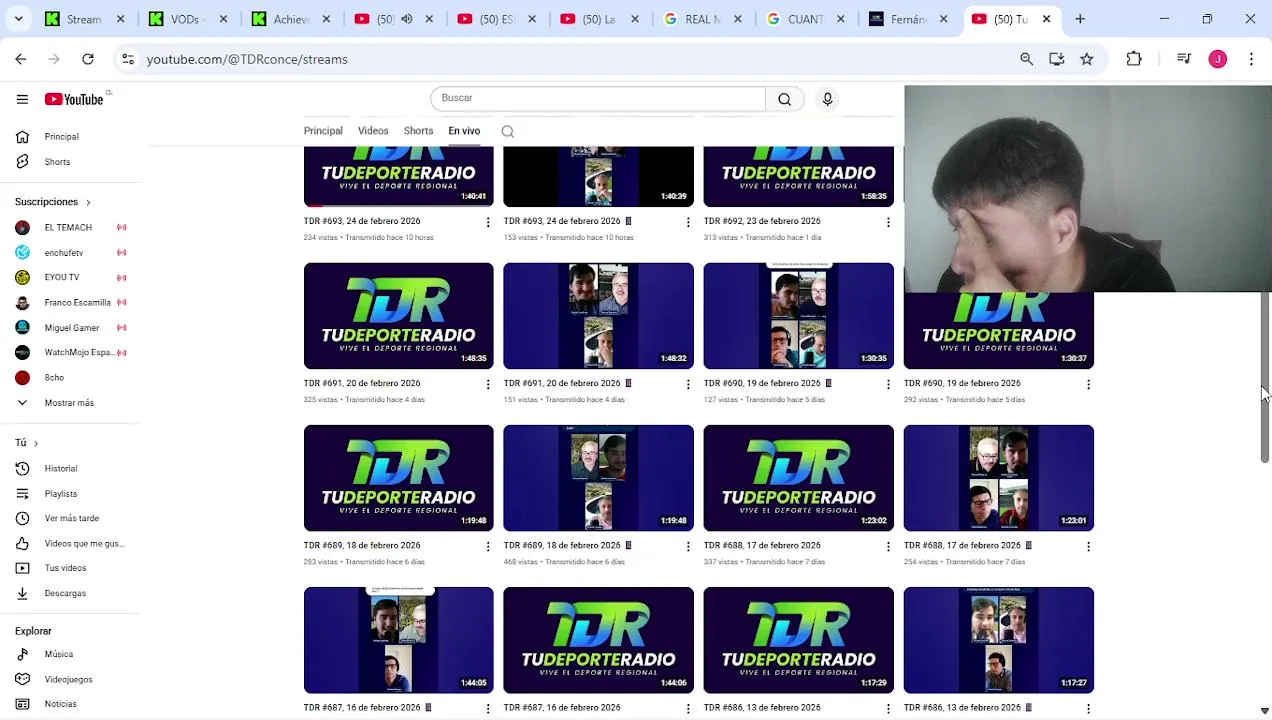The width and height of the screenshot is (1272, 720).
Task: Open Videojuegos in Explorar section
Action: coord(70,679)
